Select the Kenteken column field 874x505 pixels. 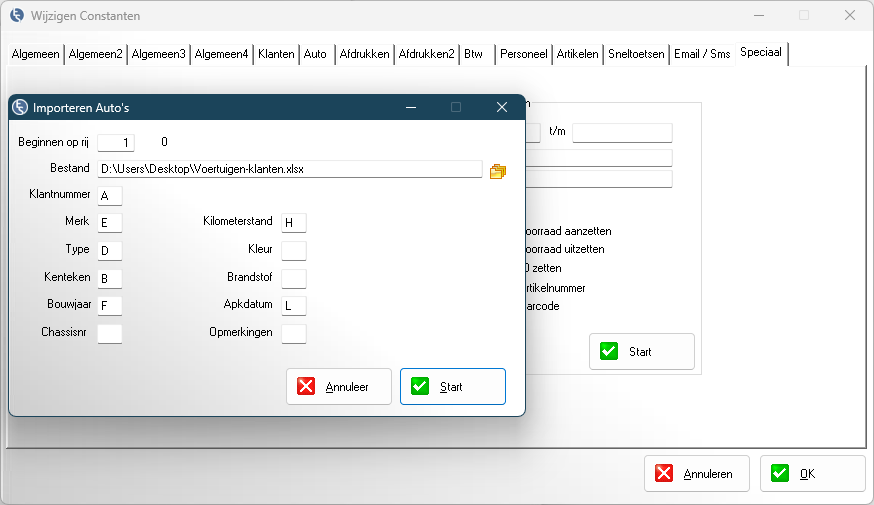coord(109,278)
